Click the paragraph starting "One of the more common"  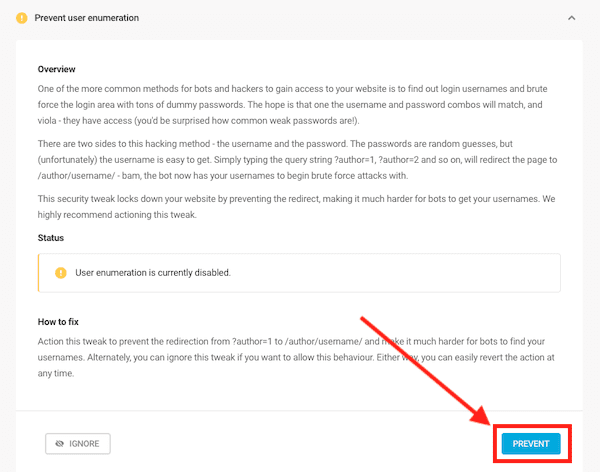(x=293, y=105)
